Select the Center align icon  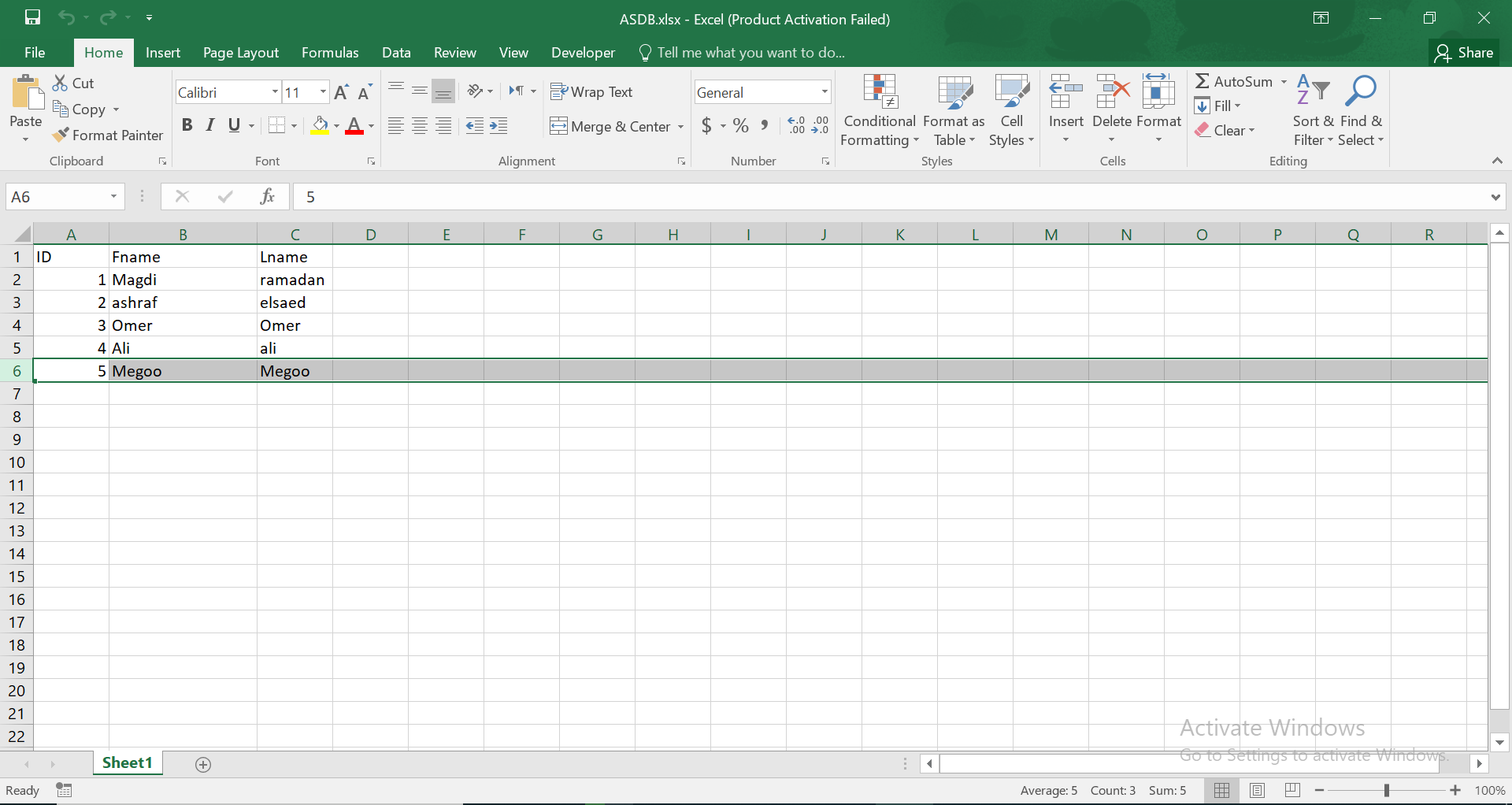[x=420, y=126]
